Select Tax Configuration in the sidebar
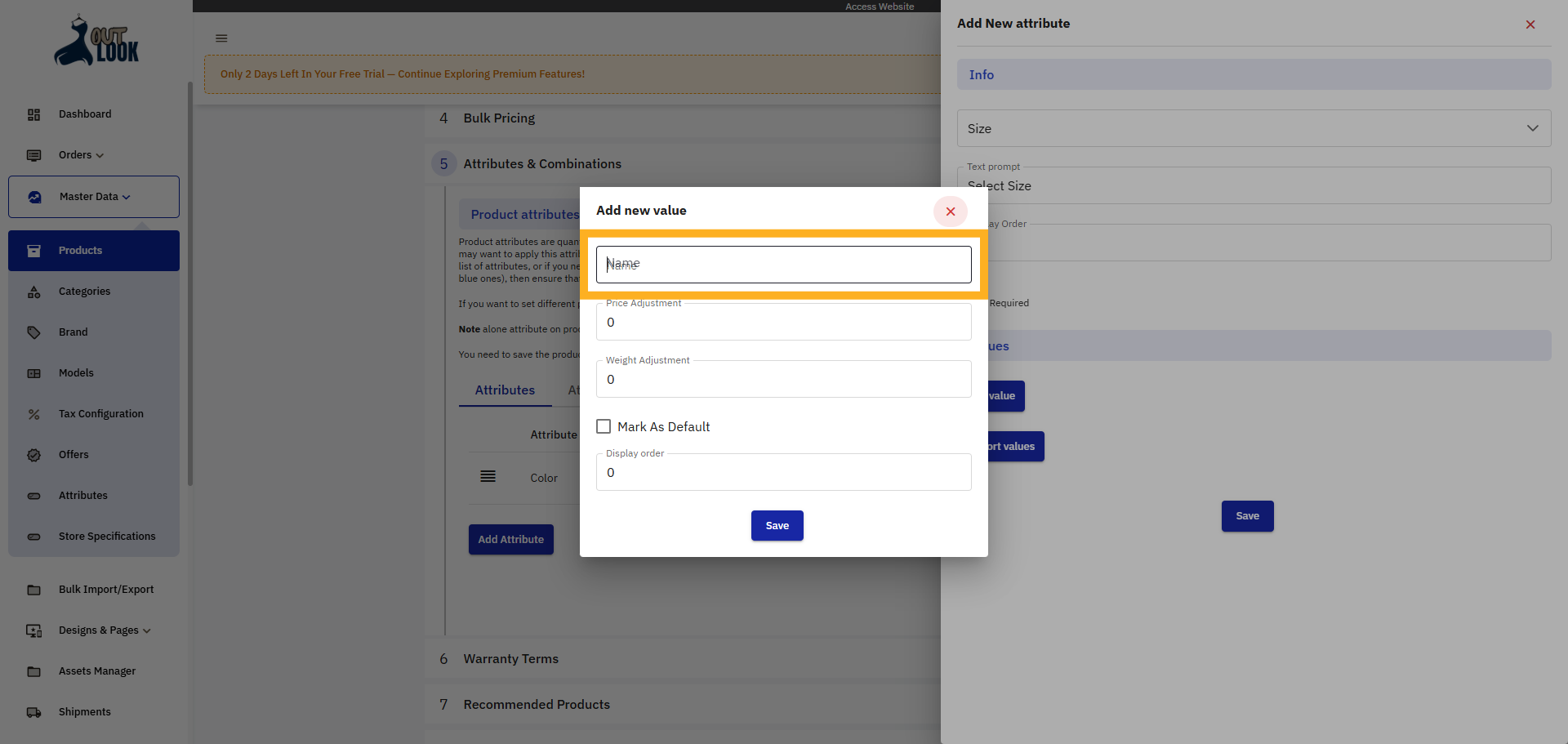Image resolution: width=1568 pixels, height=744 pixels. (100, 413)
